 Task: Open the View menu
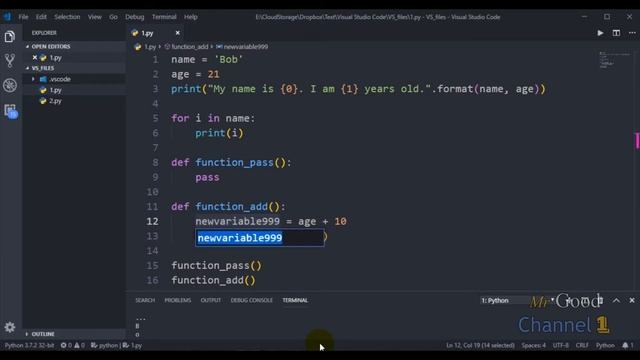click(95, 17)
